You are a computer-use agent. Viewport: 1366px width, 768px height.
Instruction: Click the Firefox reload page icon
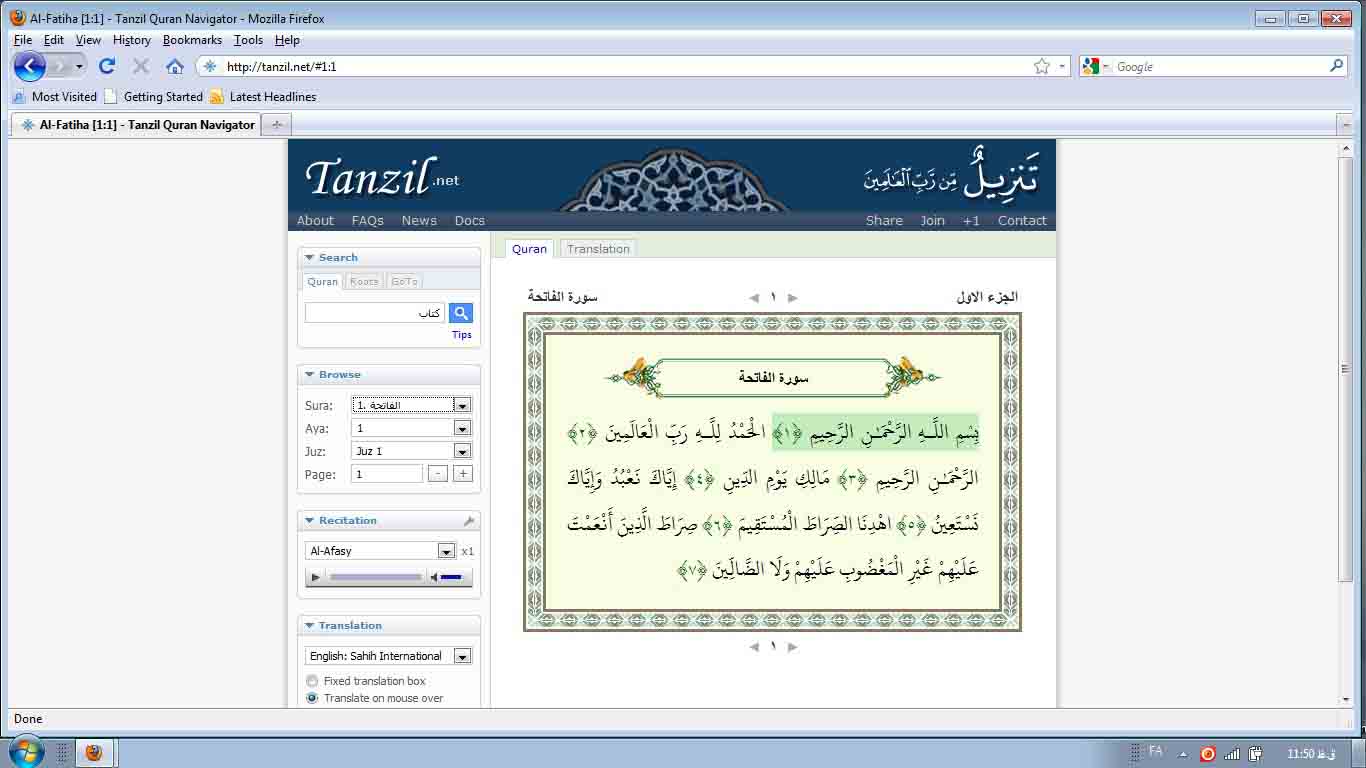click(107, 66)
